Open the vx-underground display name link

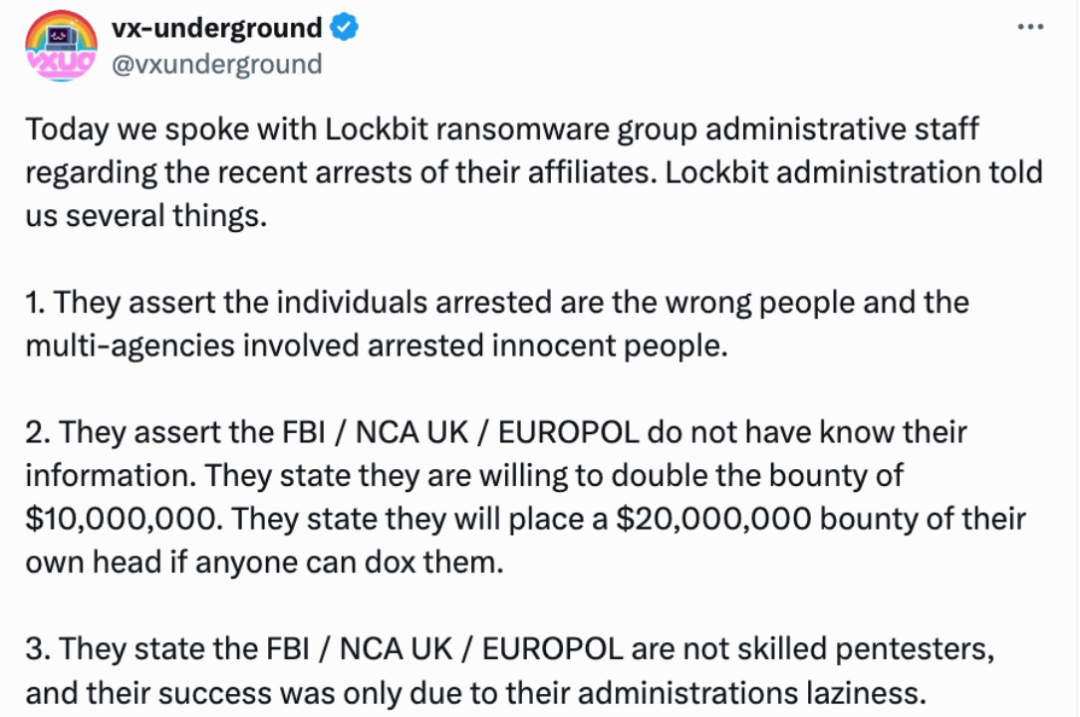tap(217, 28)
